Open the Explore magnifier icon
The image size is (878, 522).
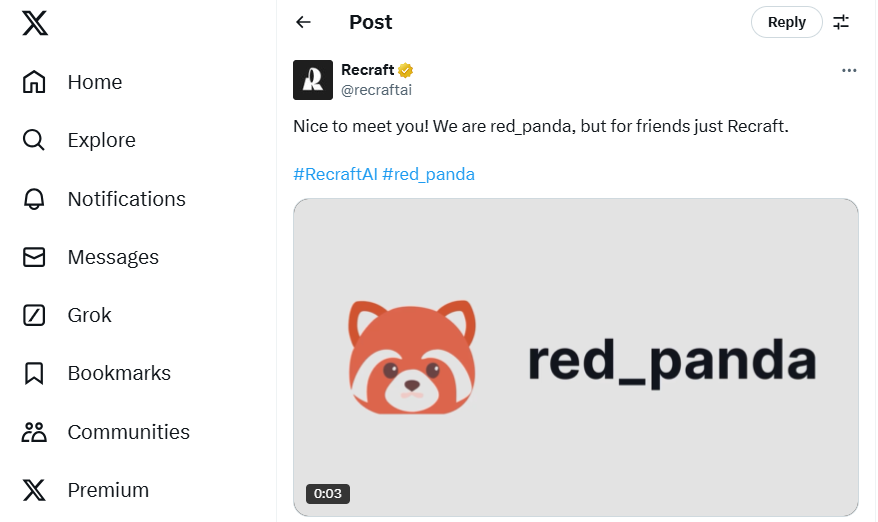[x=34, y=140]
